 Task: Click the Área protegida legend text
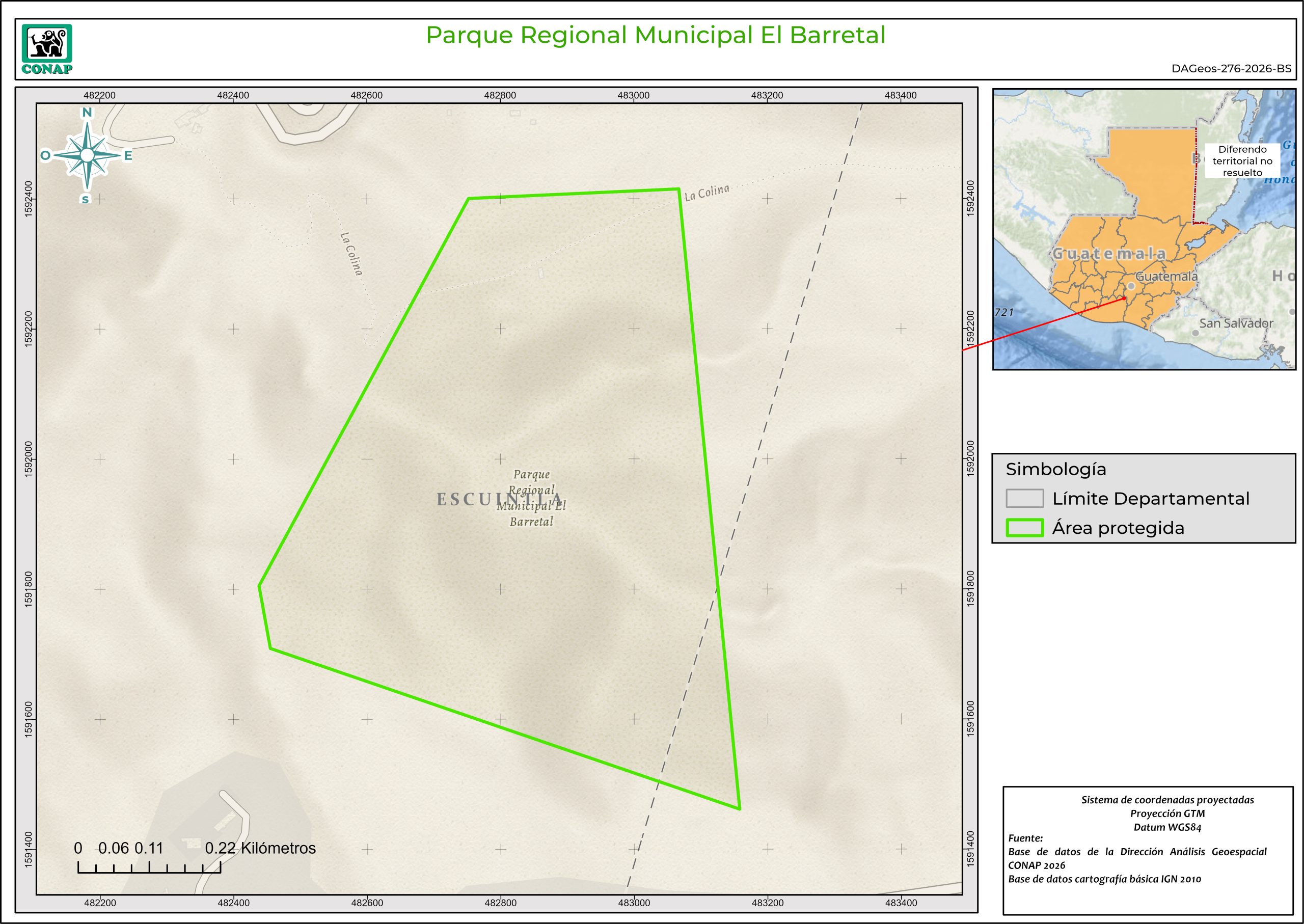(x=1118, y=528)
